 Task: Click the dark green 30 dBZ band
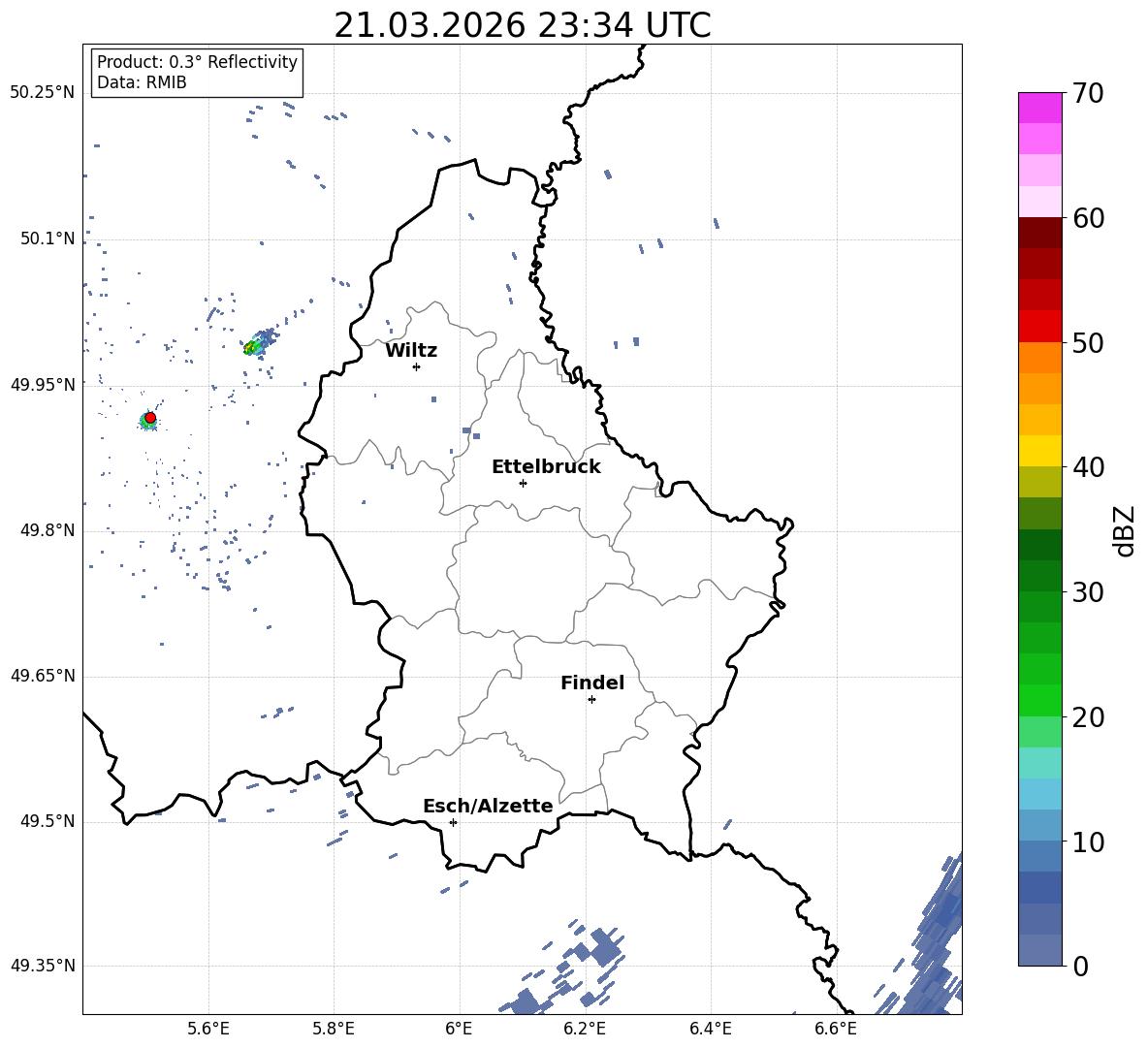[x=1039, y=575]
